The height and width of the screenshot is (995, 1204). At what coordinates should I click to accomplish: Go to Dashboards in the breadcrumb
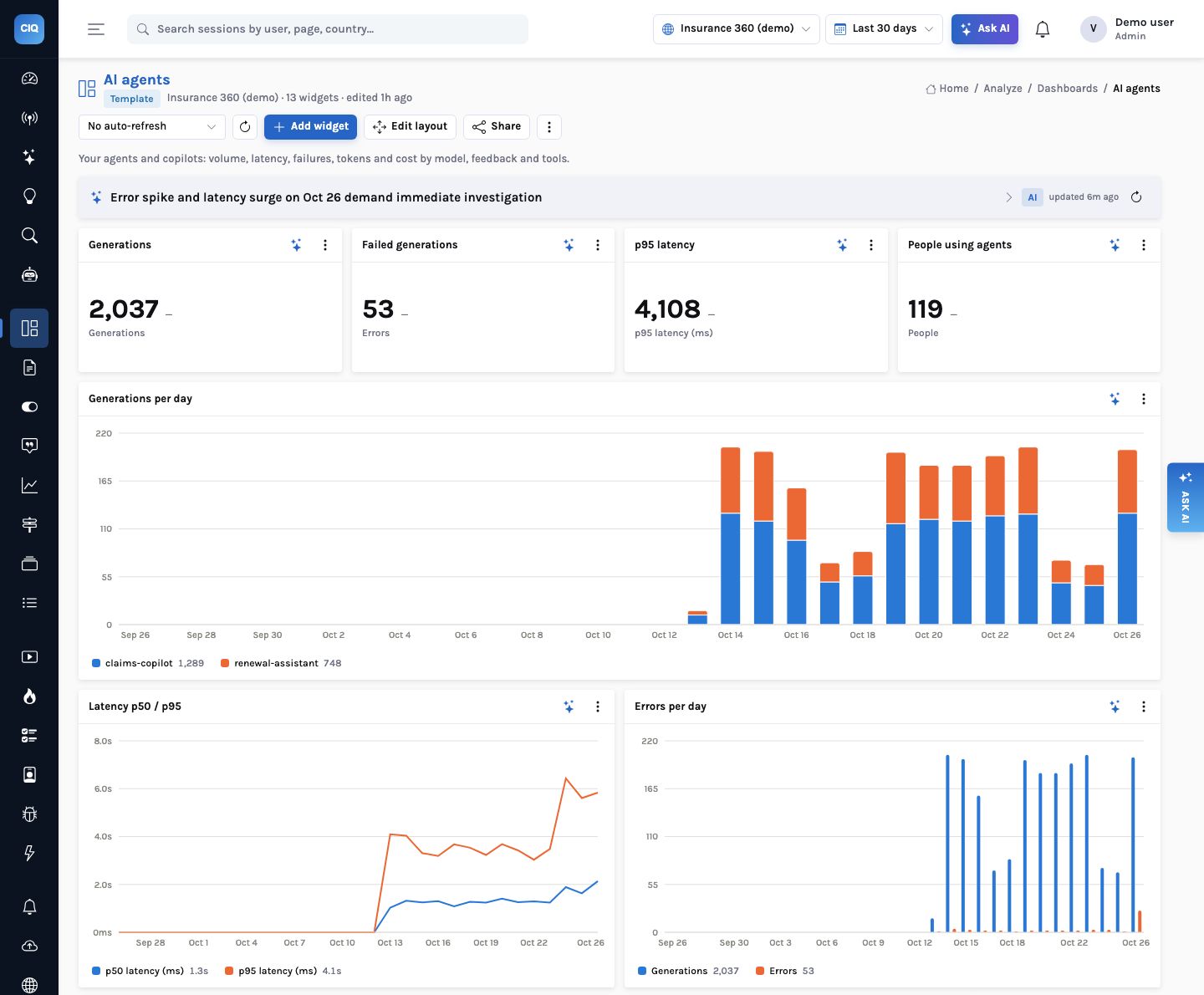[x=1067, y=89]
